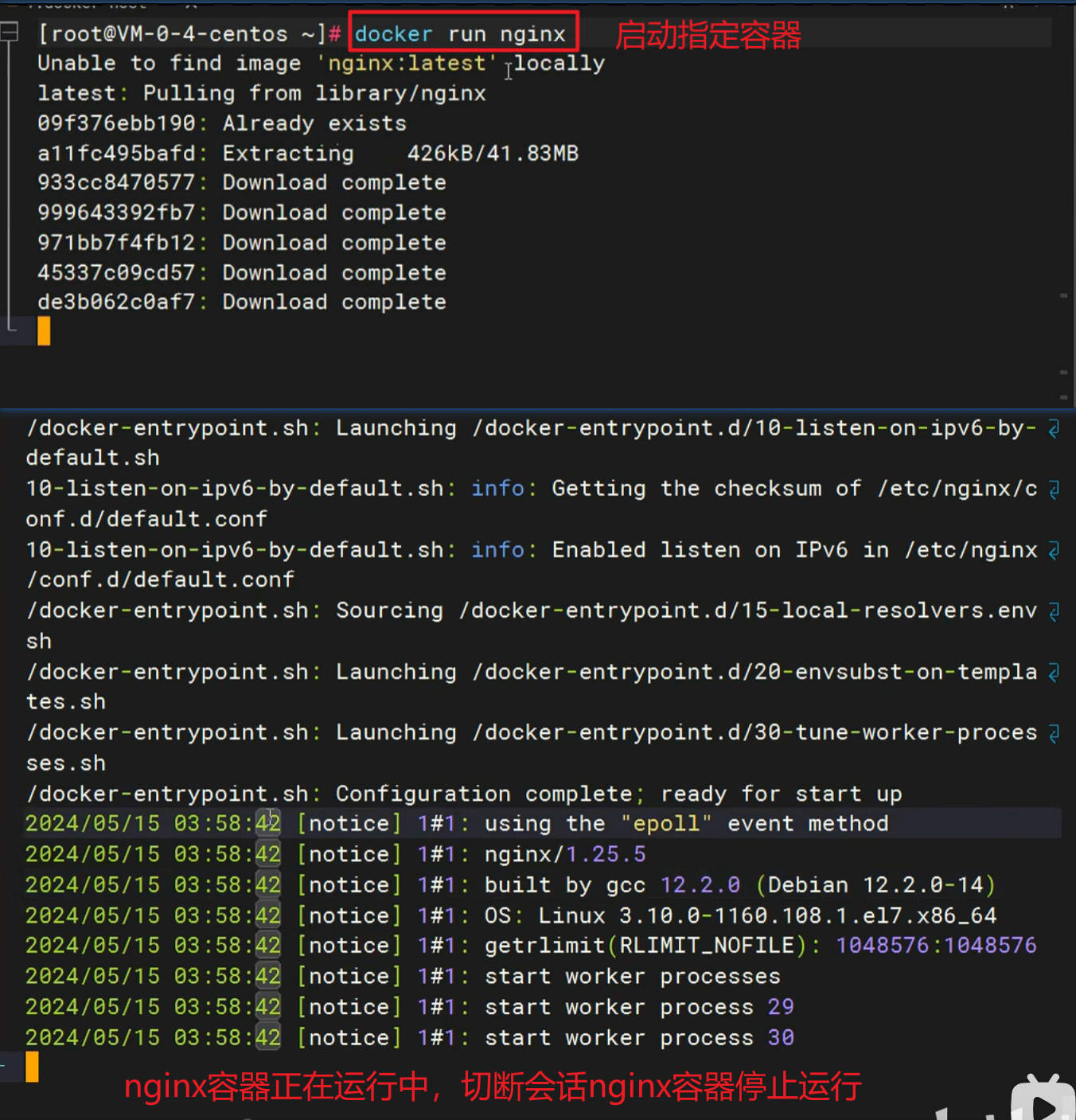
Task: Click the red annotation 启动指定容器
Action: [707, 35]
